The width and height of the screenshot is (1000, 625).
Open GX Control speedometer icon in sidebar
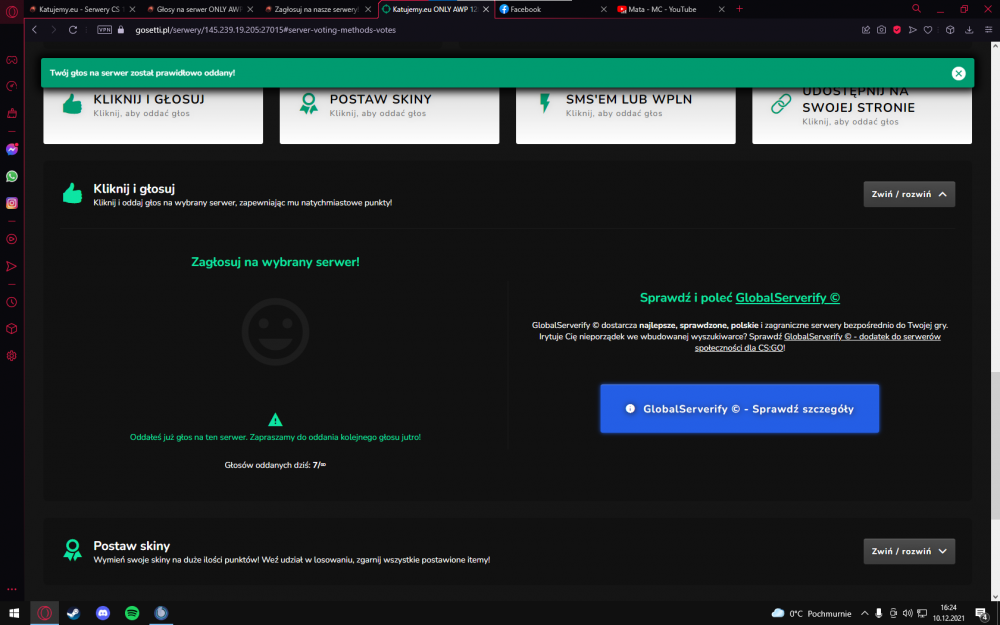tap(11, 86)
